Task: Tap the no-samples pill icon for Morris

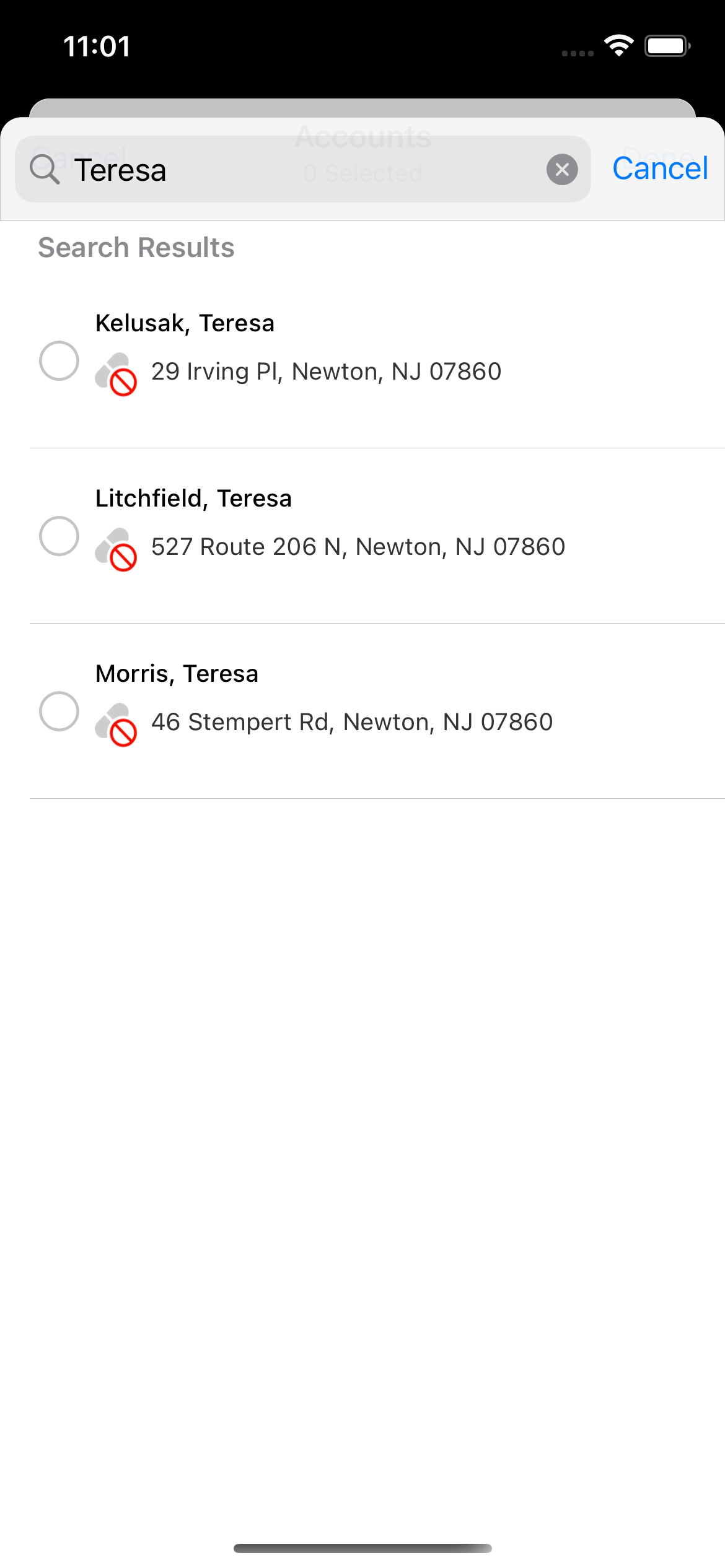Action: click(x=116, y=725)
